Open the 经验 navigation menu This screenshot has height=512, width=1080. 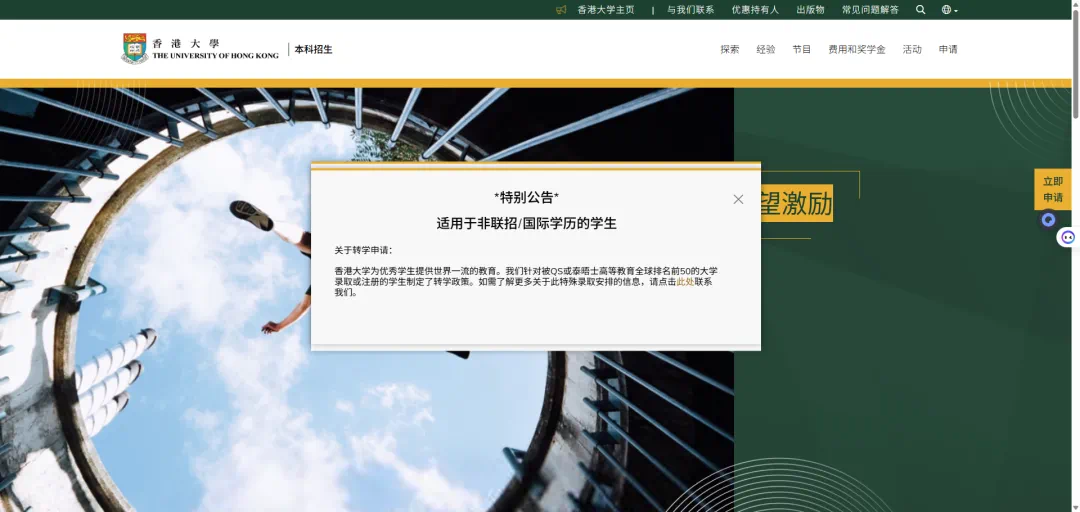(766, 49)
